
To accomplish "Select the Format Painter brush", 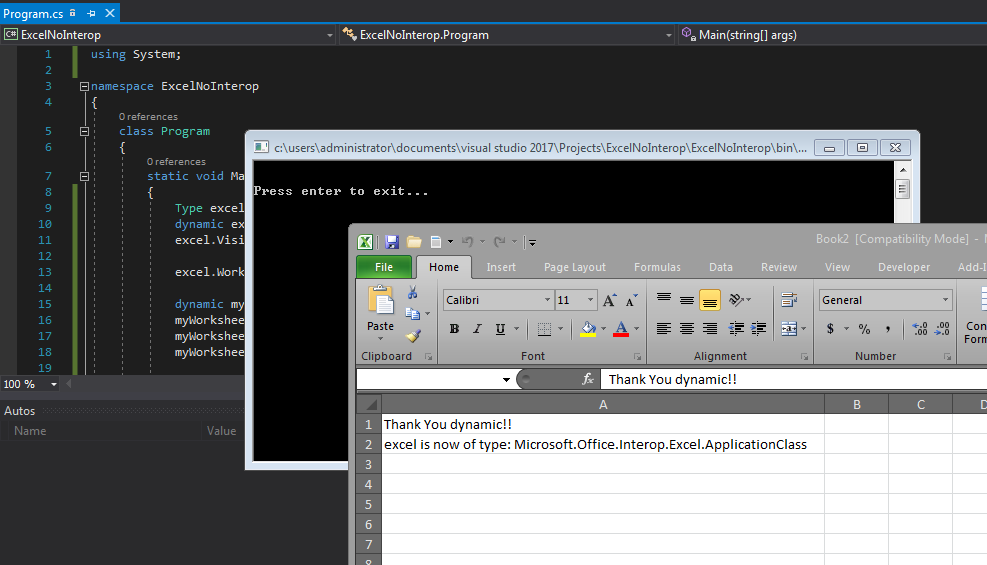I will click(x=413, y=335).
